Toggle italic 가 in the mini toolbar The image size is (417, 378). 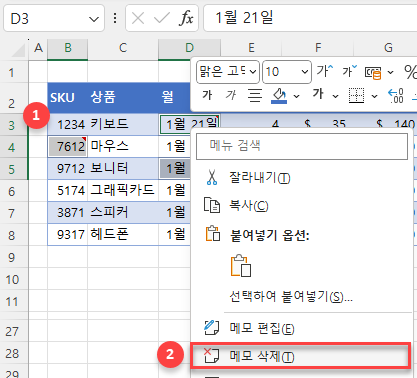click(231, 95)
